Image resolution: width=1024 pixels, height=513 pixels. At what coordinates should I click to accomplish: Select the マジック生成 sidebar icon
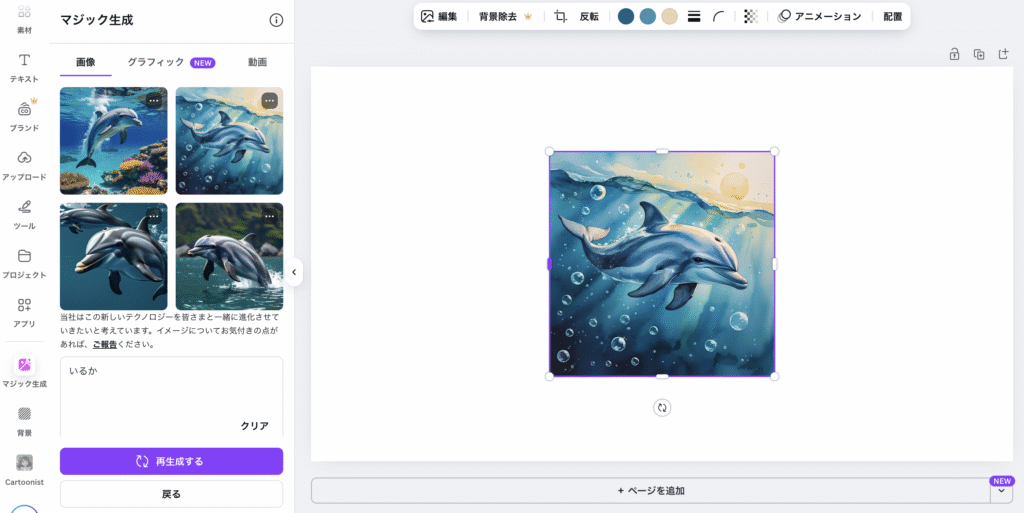pyautogui.click(x=24, y=371)
